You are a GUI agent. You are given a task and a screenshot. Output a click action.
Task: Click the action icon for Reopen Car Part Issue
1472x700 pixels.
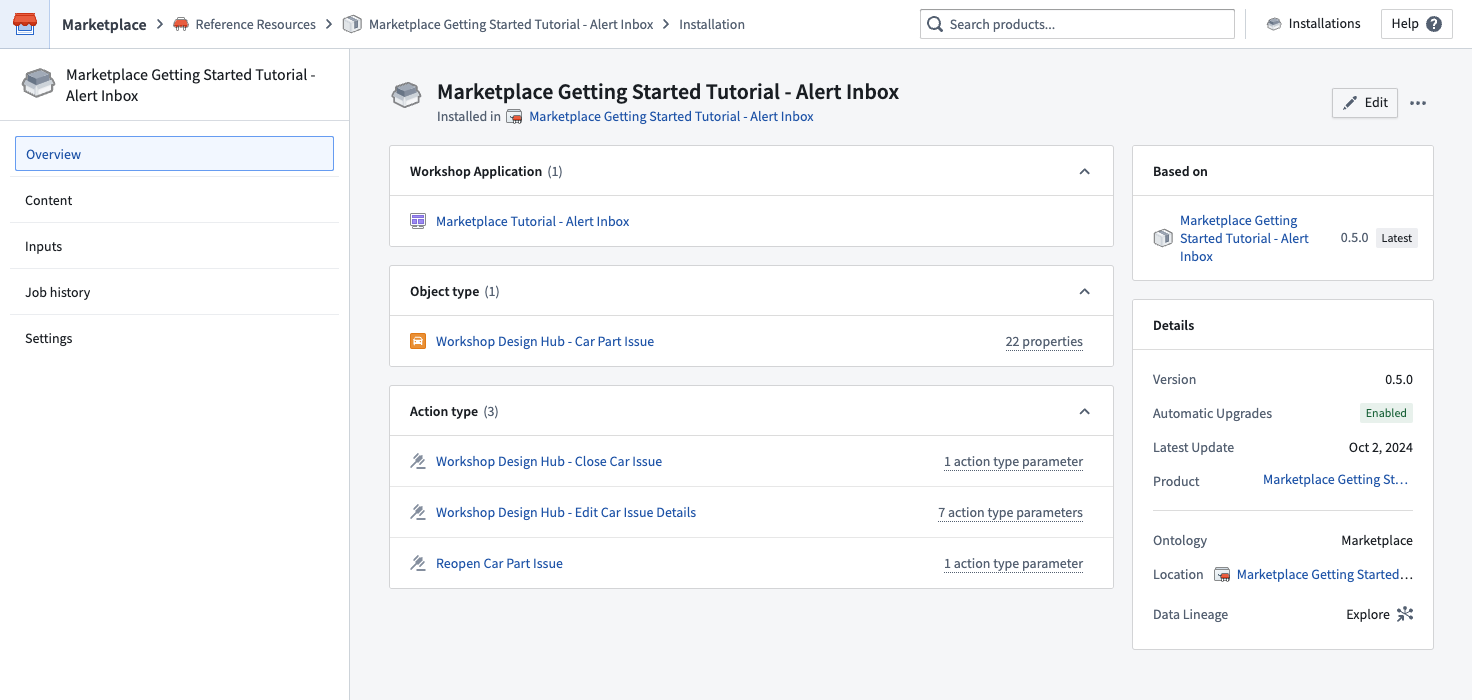point(418,563)
